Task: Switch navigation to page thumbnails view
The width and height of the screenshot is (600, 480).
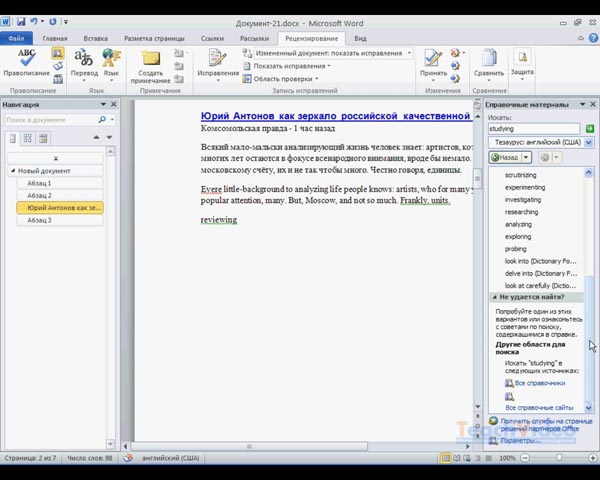Action: pyautogui.click(x=28, y=138)
